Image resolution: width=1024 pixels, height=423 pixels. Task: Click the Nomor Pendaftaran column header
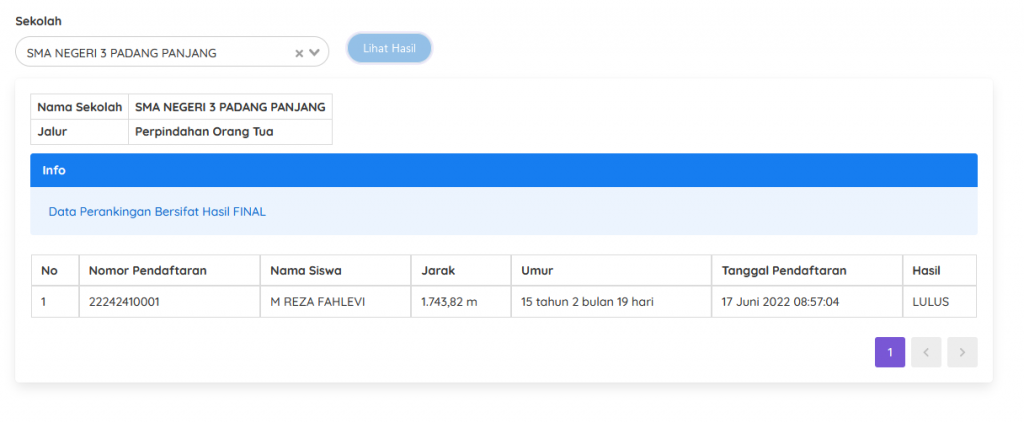(147, 270)
